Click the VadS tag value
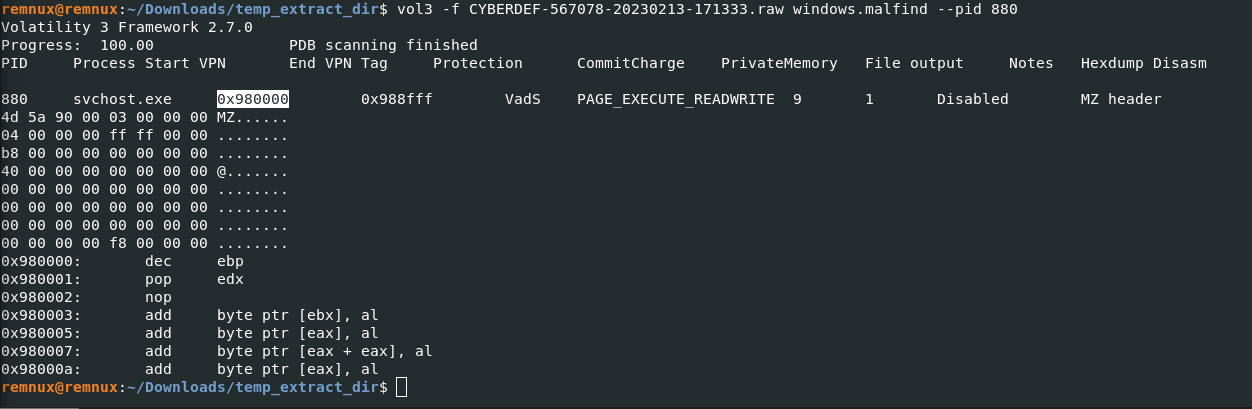This screenshot has width=1252, height=409. pyautogui.click(x=523, y=100)
